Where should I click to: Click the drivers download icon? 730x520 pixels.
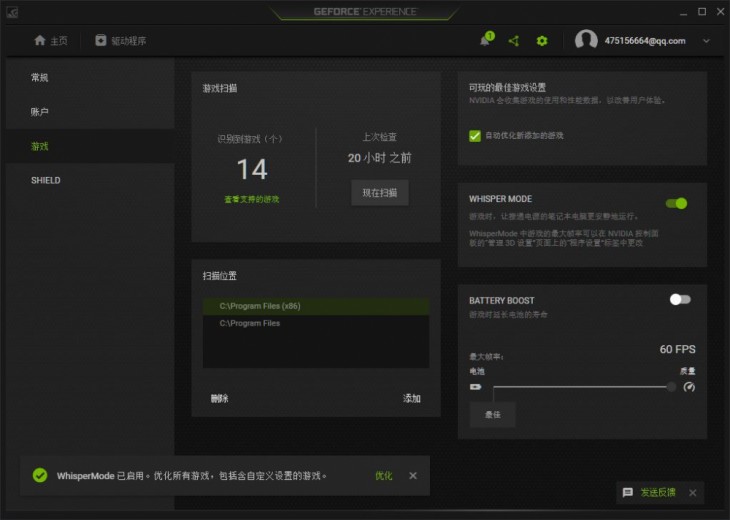click(101, 41)
